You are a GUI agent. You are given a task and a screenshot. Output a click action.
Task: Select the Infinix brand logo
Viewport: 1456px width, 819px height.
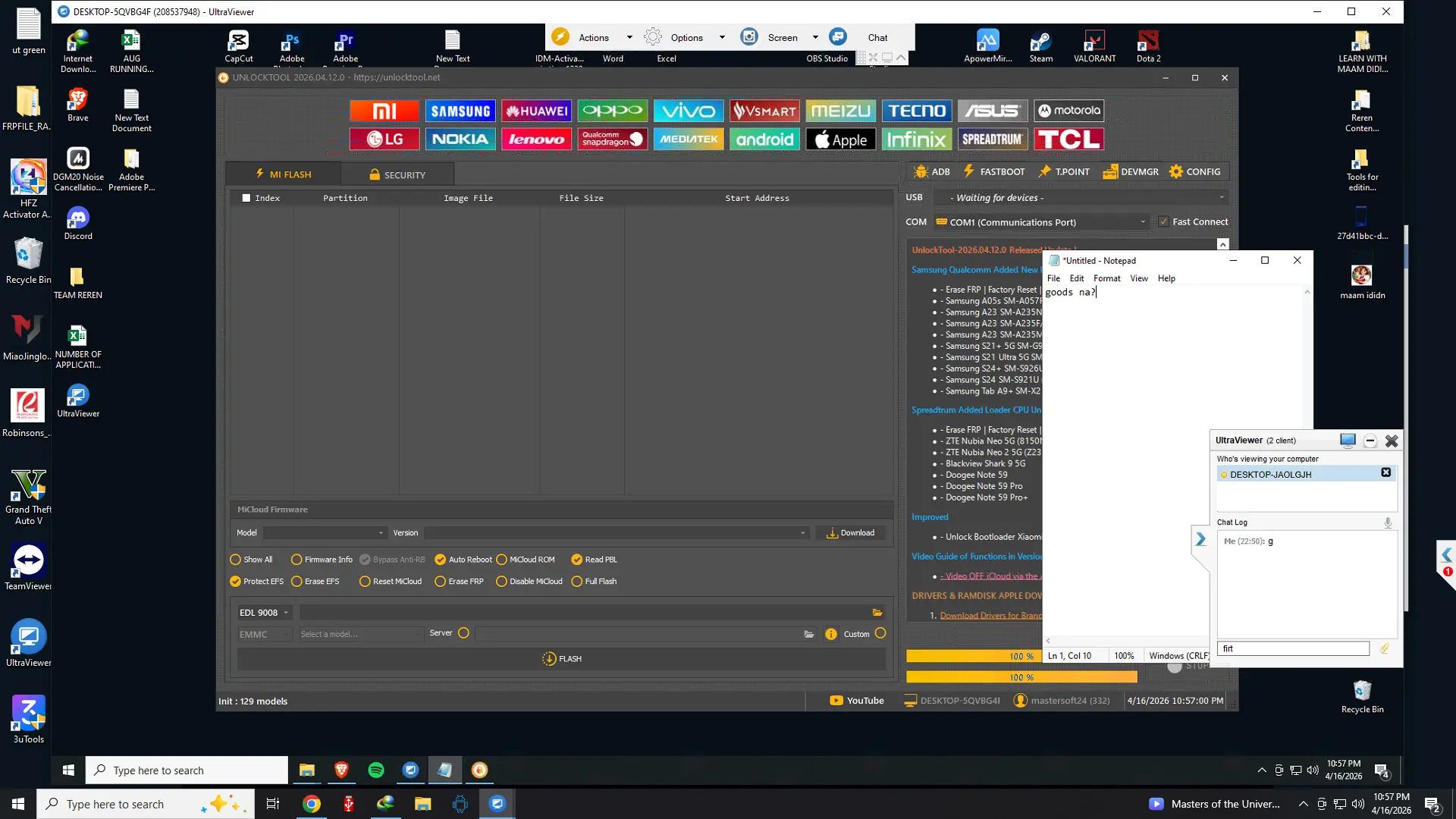pyautogui.click(x=916, y=140)
